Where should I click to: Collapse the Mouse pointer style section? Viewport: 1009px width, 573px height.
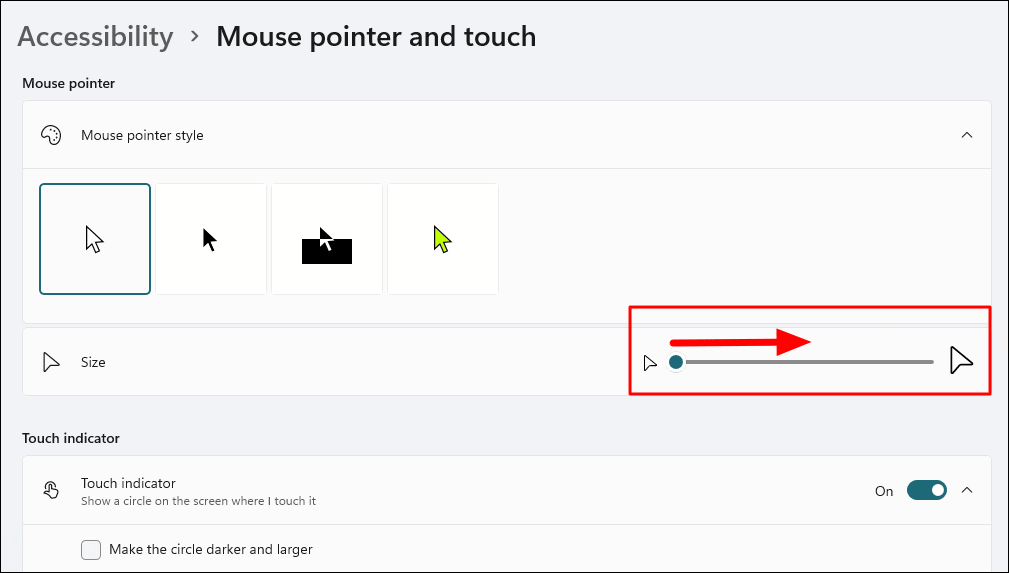point(967,135)
